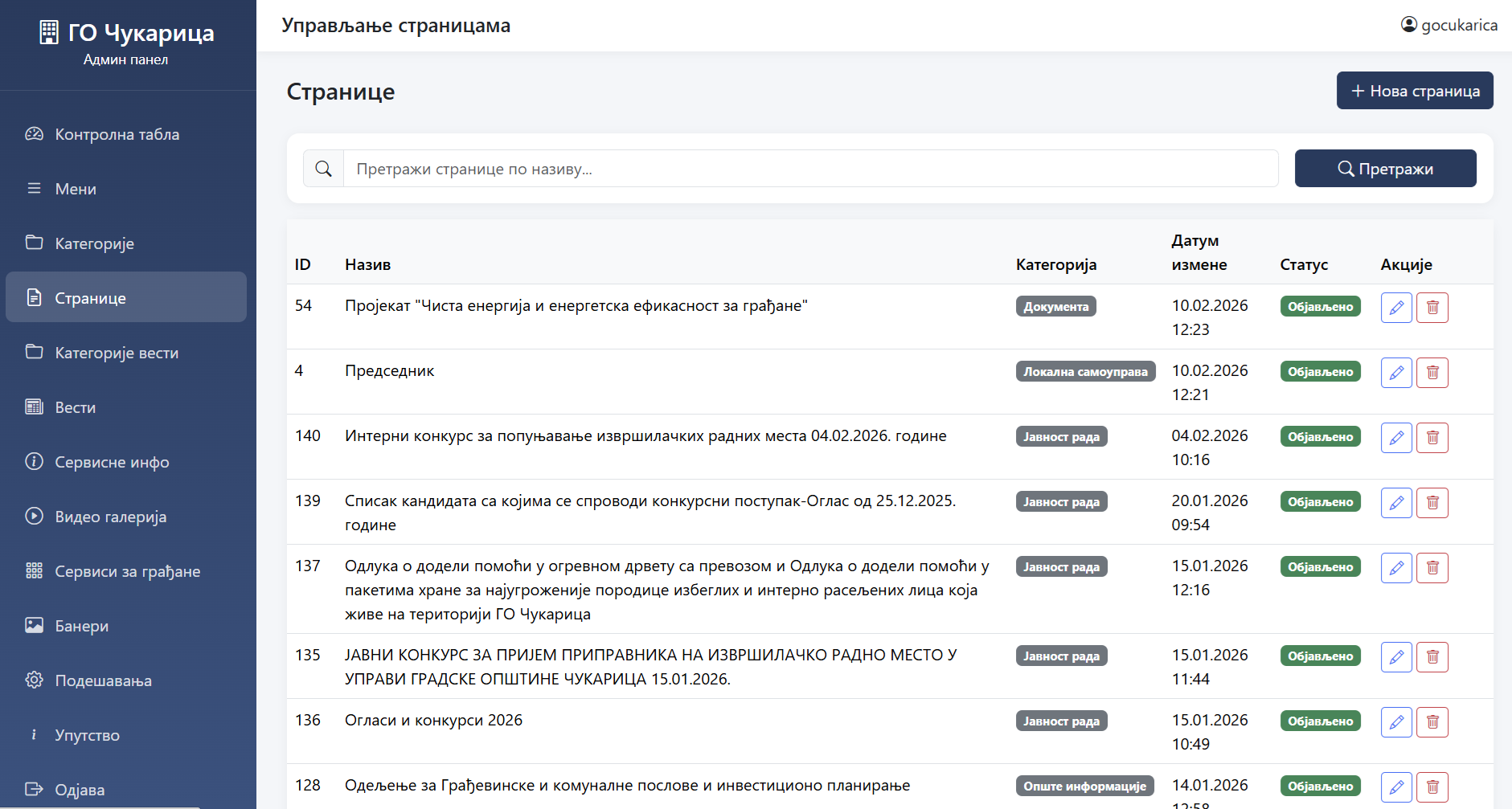Viewport: 1512px width, 809px height.
Task: Click Одјава to log out
Action: pos(80,791)
